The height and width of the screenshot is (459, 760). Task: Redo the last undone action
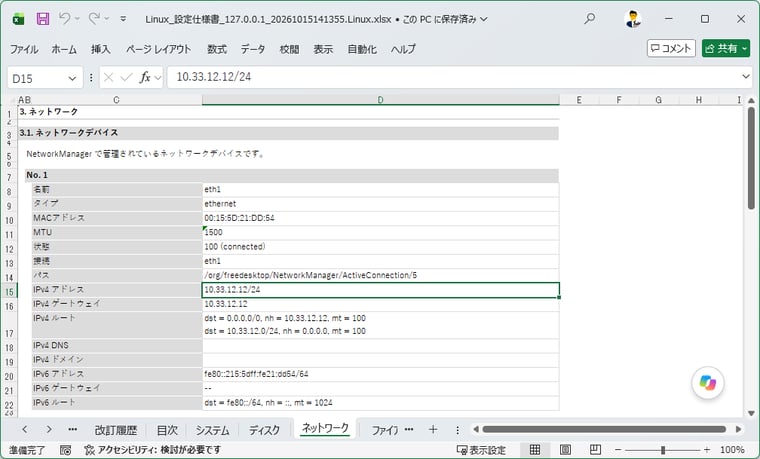(x=94, y=19)
